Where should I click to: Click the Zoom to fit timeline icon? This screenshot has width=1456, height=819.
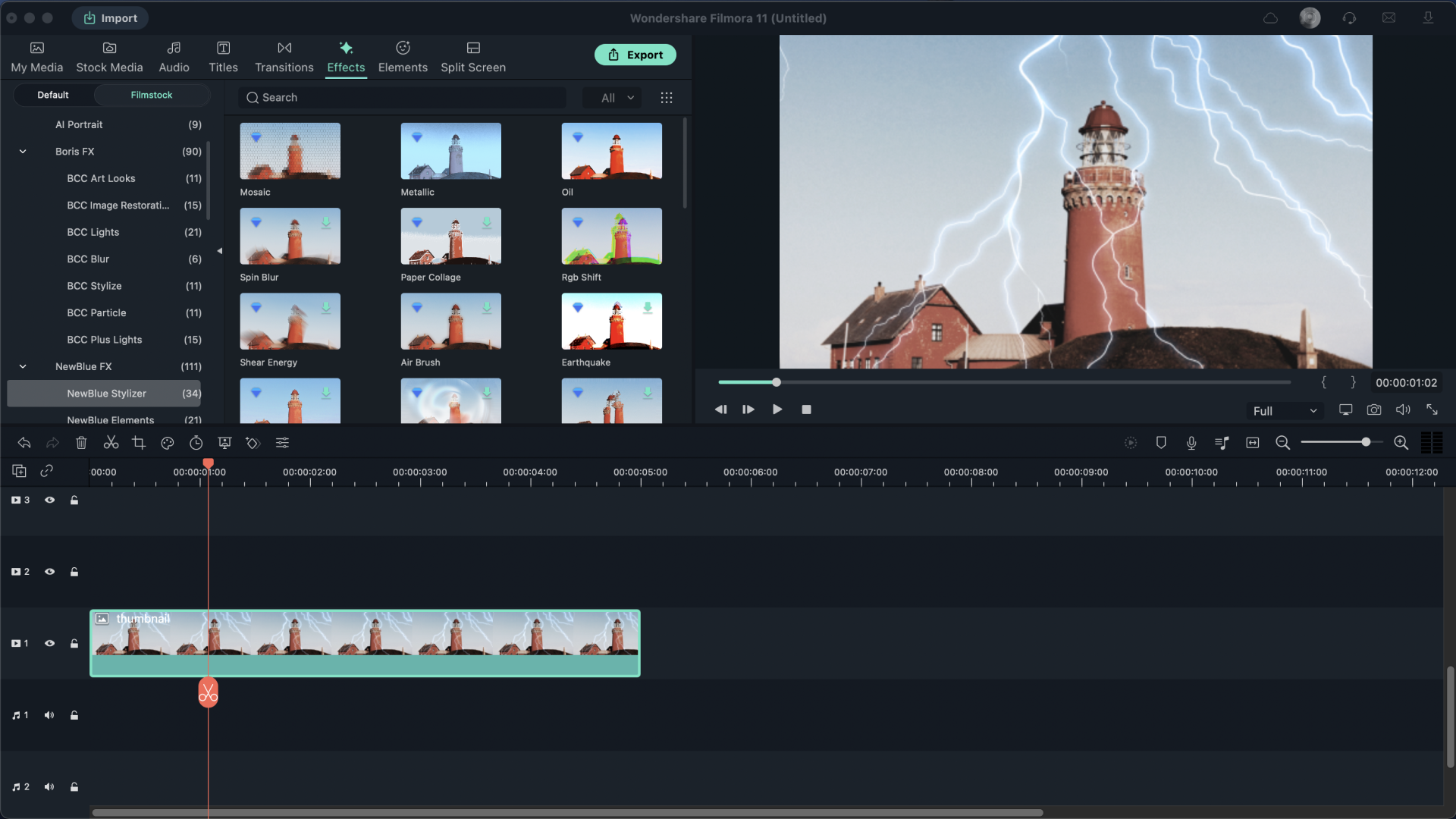tap(1253, 443)
